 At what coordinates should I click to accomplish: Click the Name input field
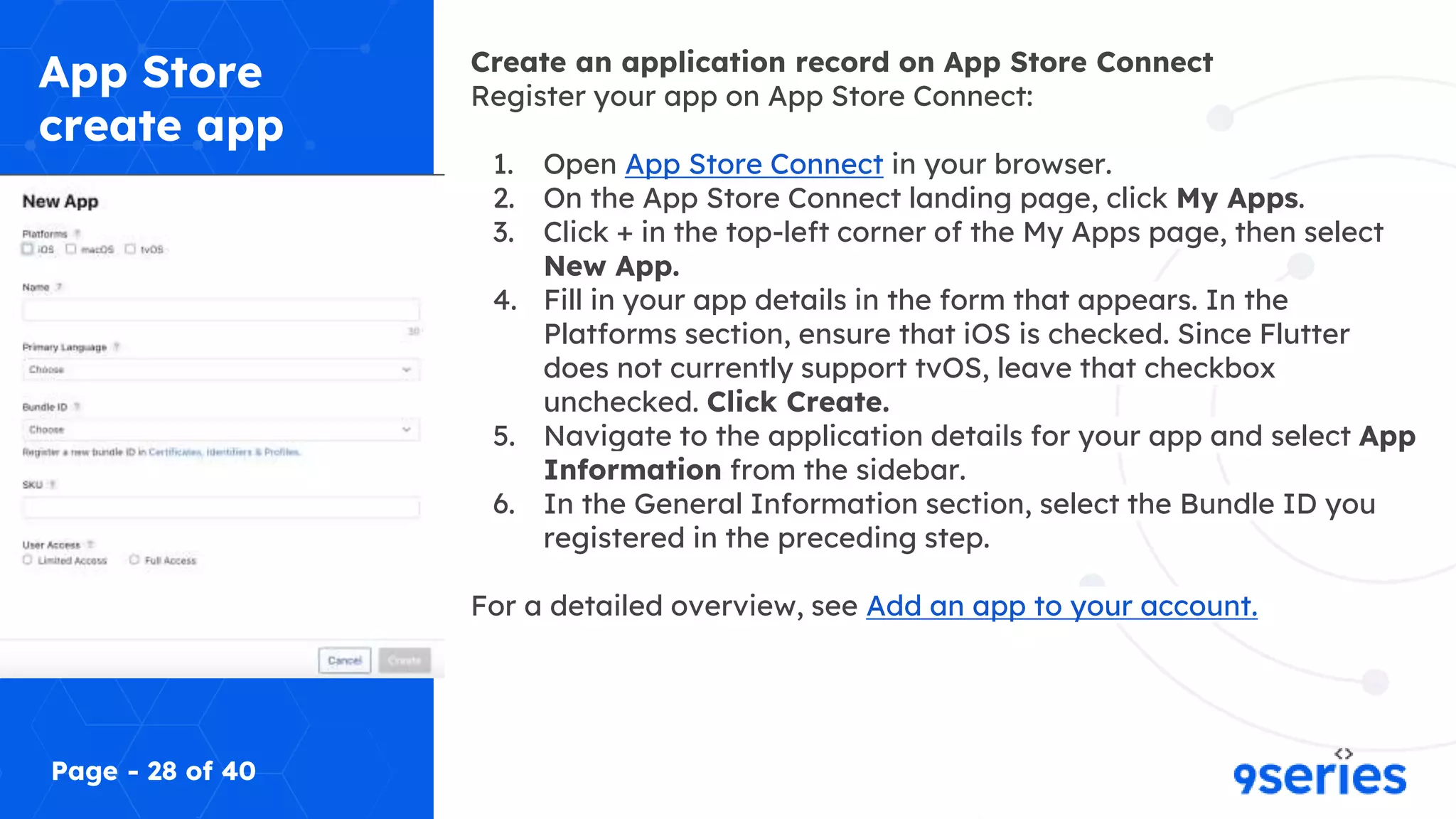point(221,310)
